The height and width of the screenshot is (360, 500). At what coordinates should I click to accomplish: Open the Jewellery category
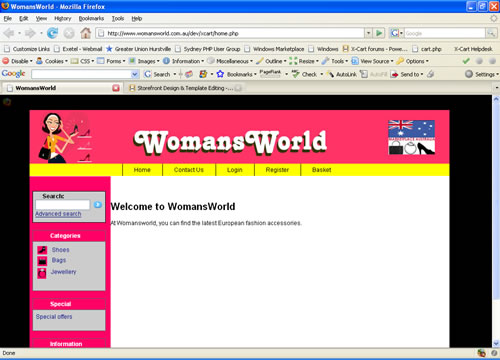click(64, 272)
